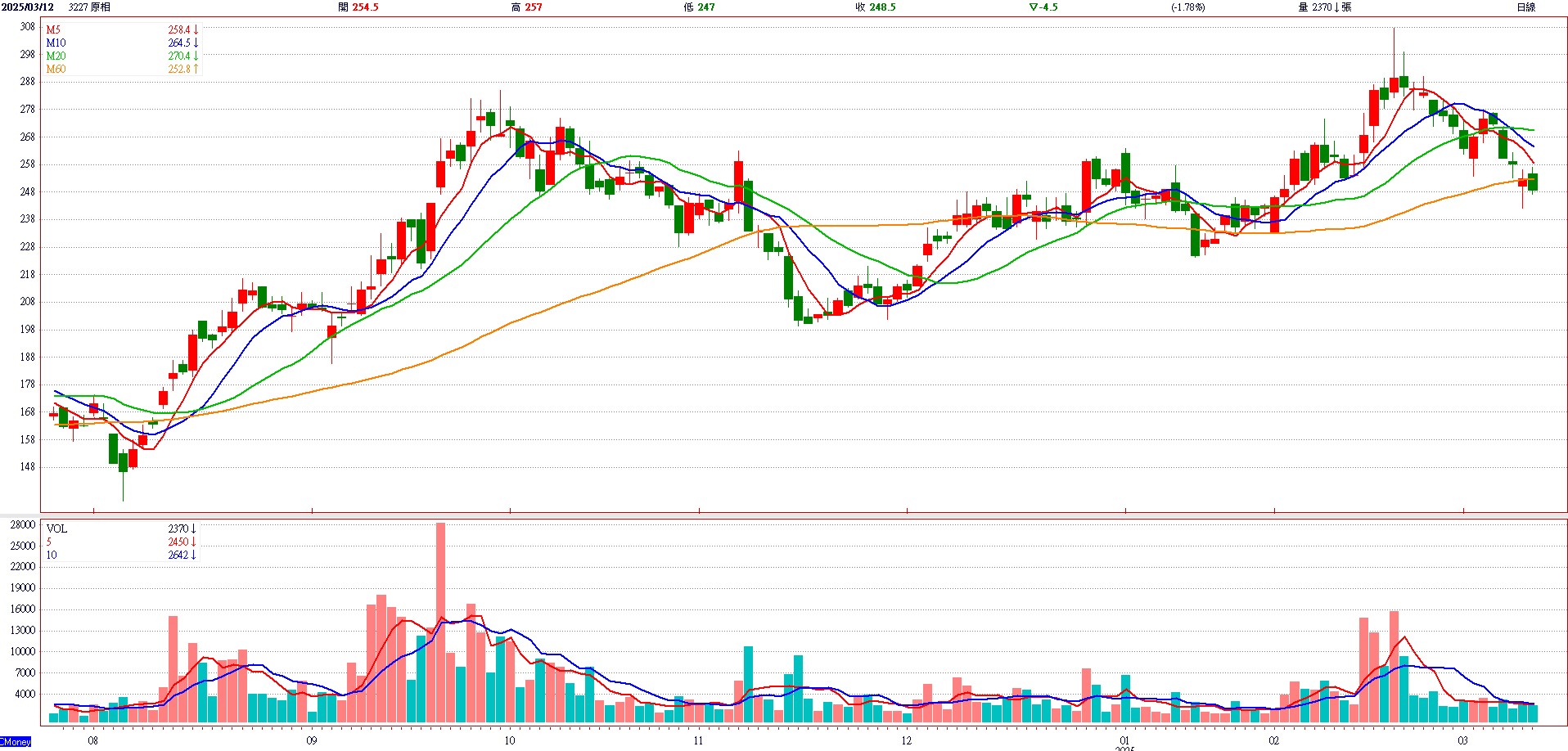Click the 308 price level on y-axis
Screen dimensions: 1568x751
[28, 27]
